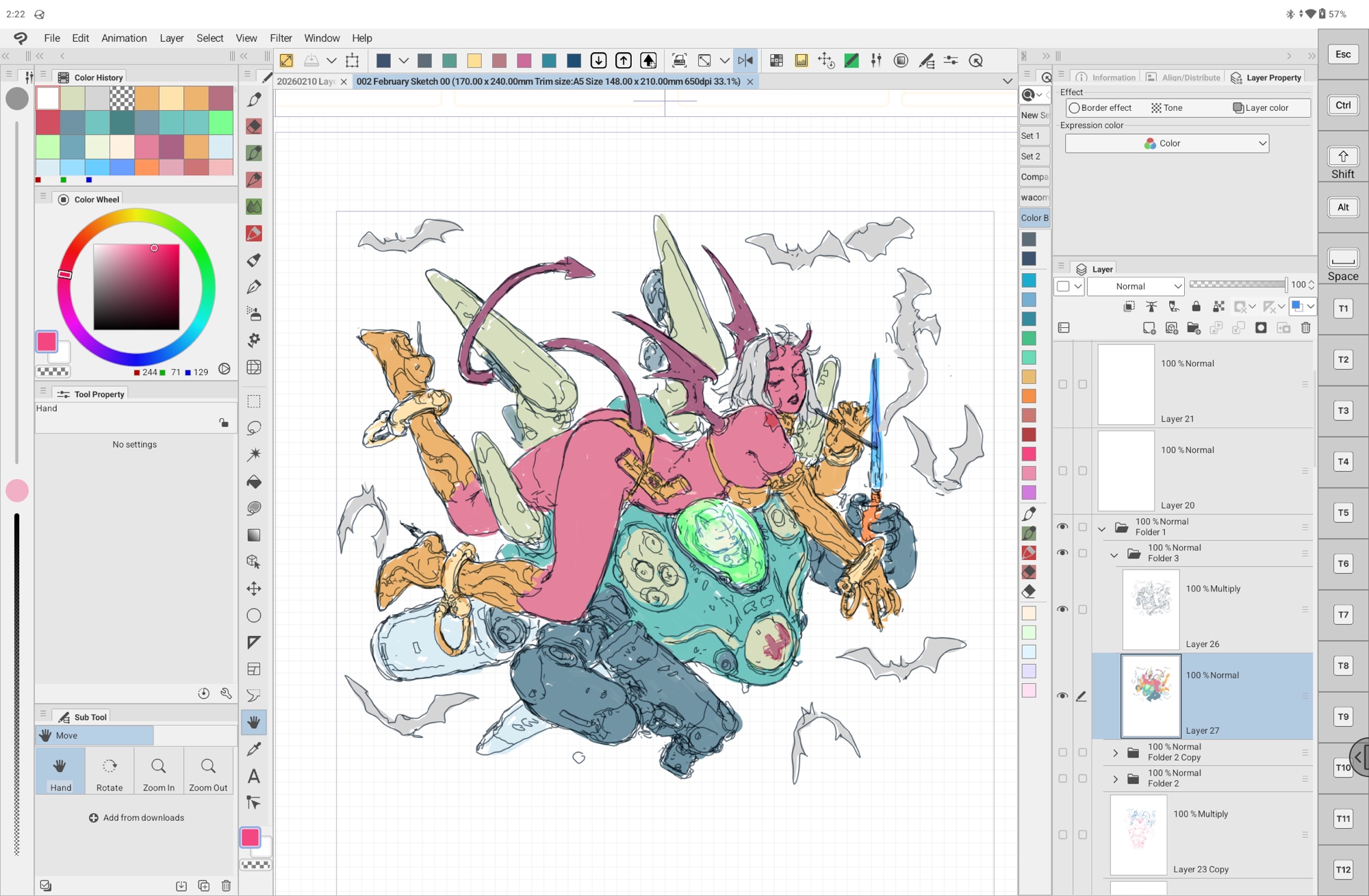Image resolution: width=1369 pixels, height=896 pixels.
Task: Select the Text tool
Action: coord(254,776)
